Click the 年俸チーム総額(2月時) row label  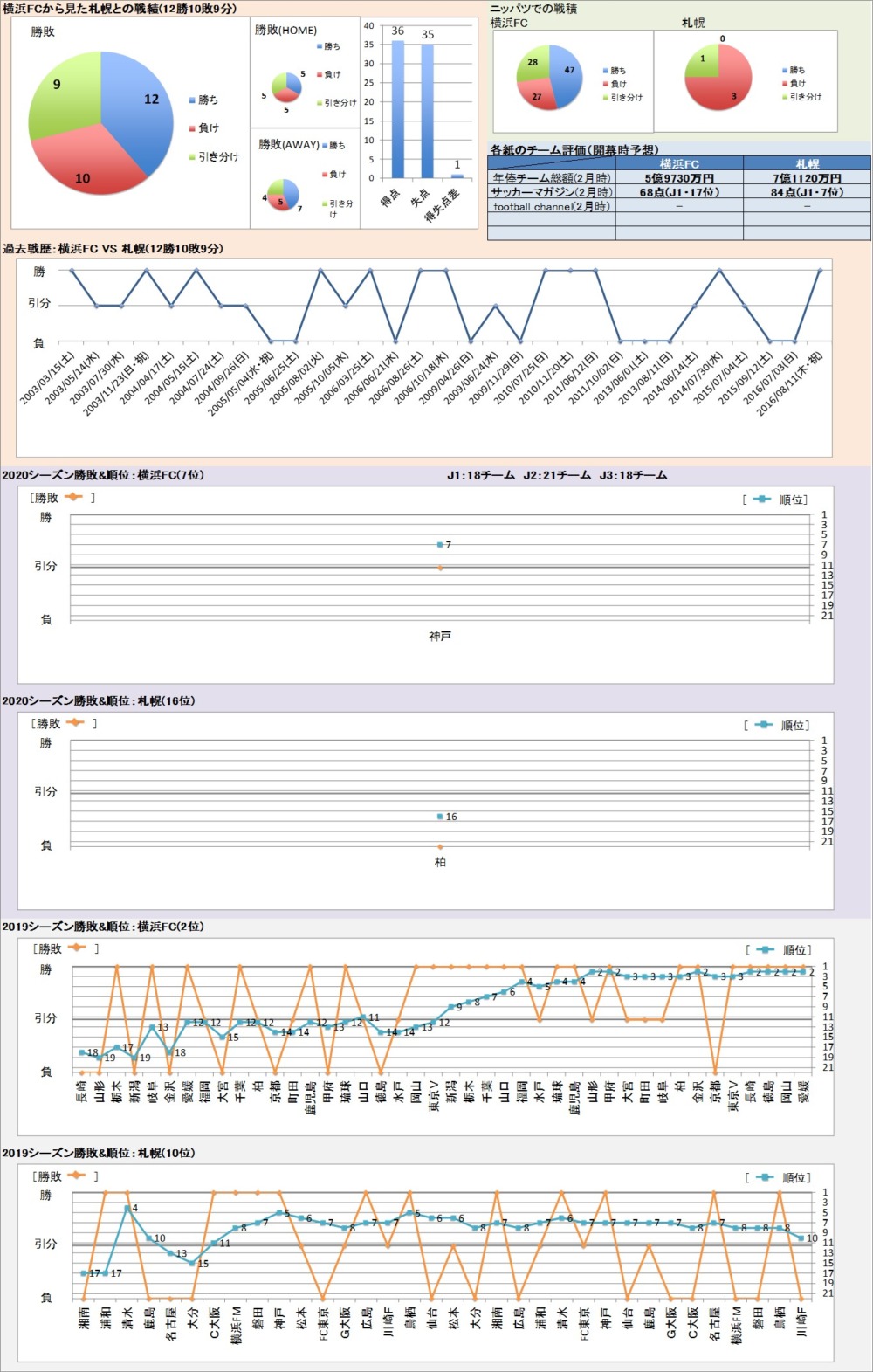point(551,178)
